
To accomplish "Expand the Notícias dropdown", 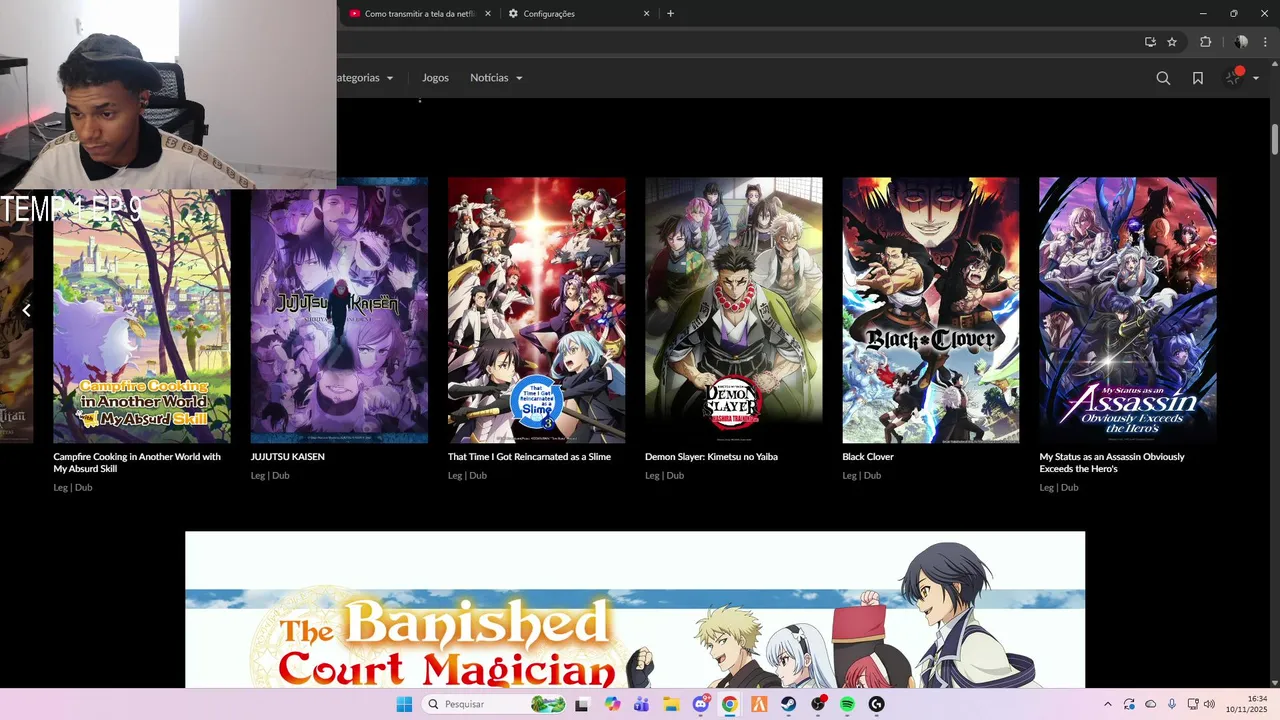I will coord(496,78).
